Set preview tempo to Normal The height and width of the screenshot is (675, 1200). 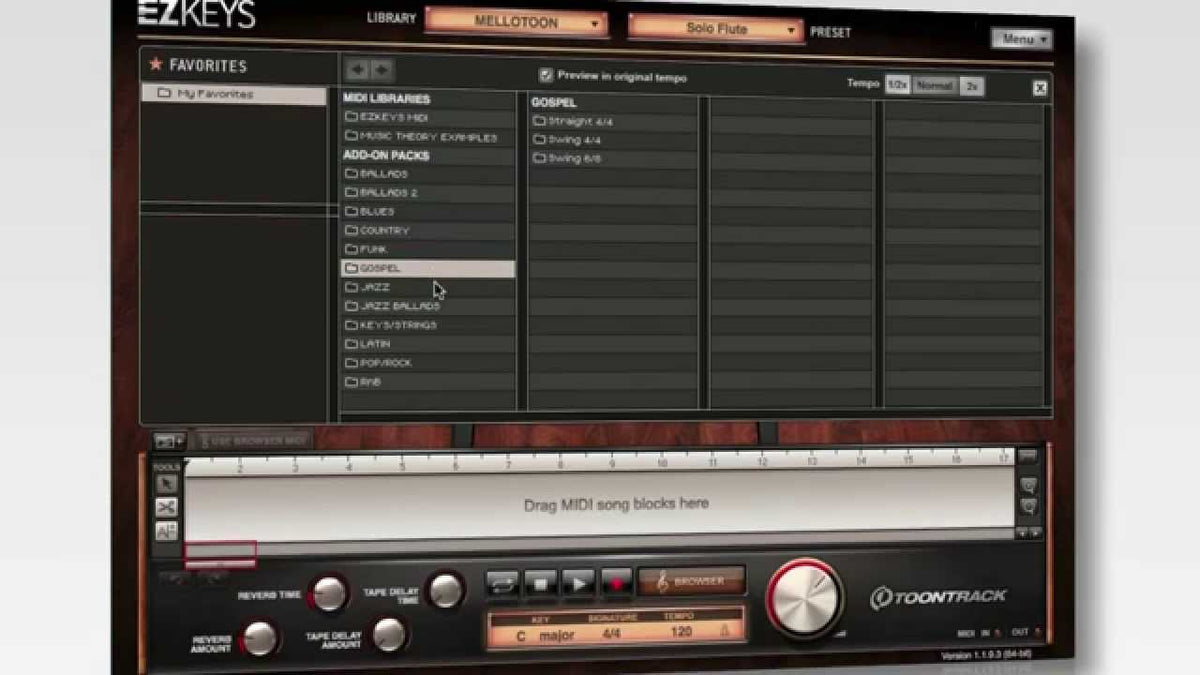[935, 86]
